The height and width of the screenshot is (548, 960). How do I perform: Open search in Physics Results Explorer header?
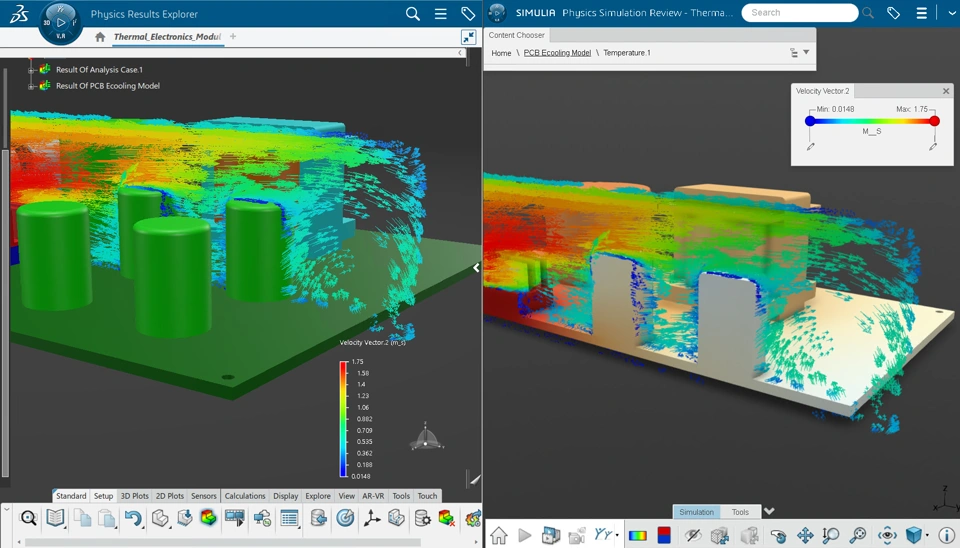coord(413,13)
